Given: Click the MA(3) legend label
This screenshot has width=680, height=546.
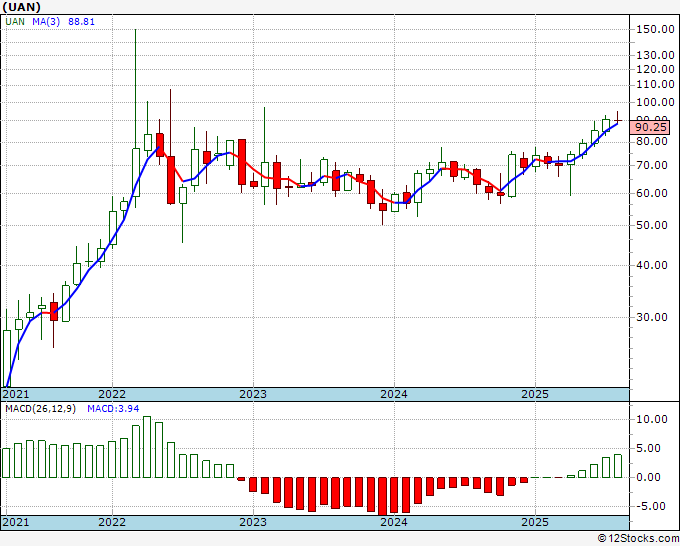Looking at the screenshot, I should pos(46,22).
